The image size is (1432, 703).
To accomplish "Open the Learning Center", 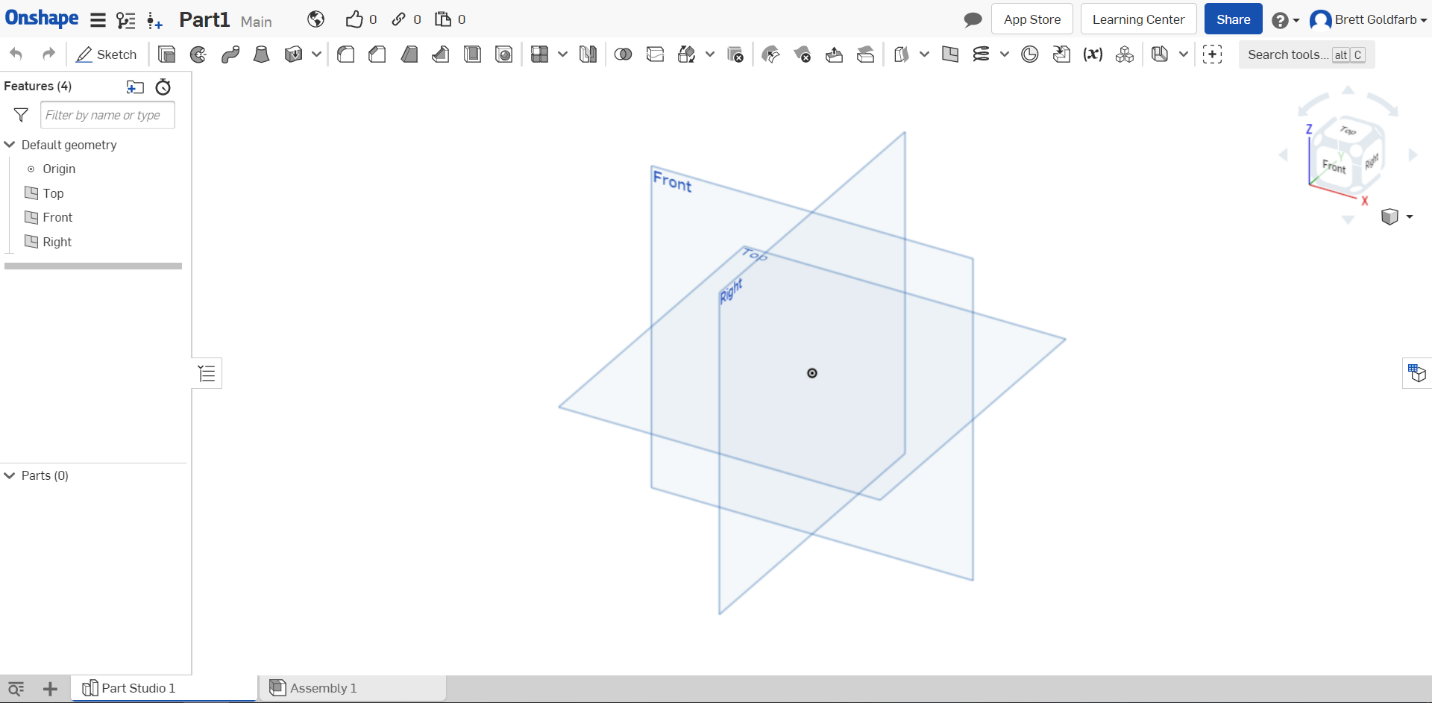I will (x=1138, y=19).
